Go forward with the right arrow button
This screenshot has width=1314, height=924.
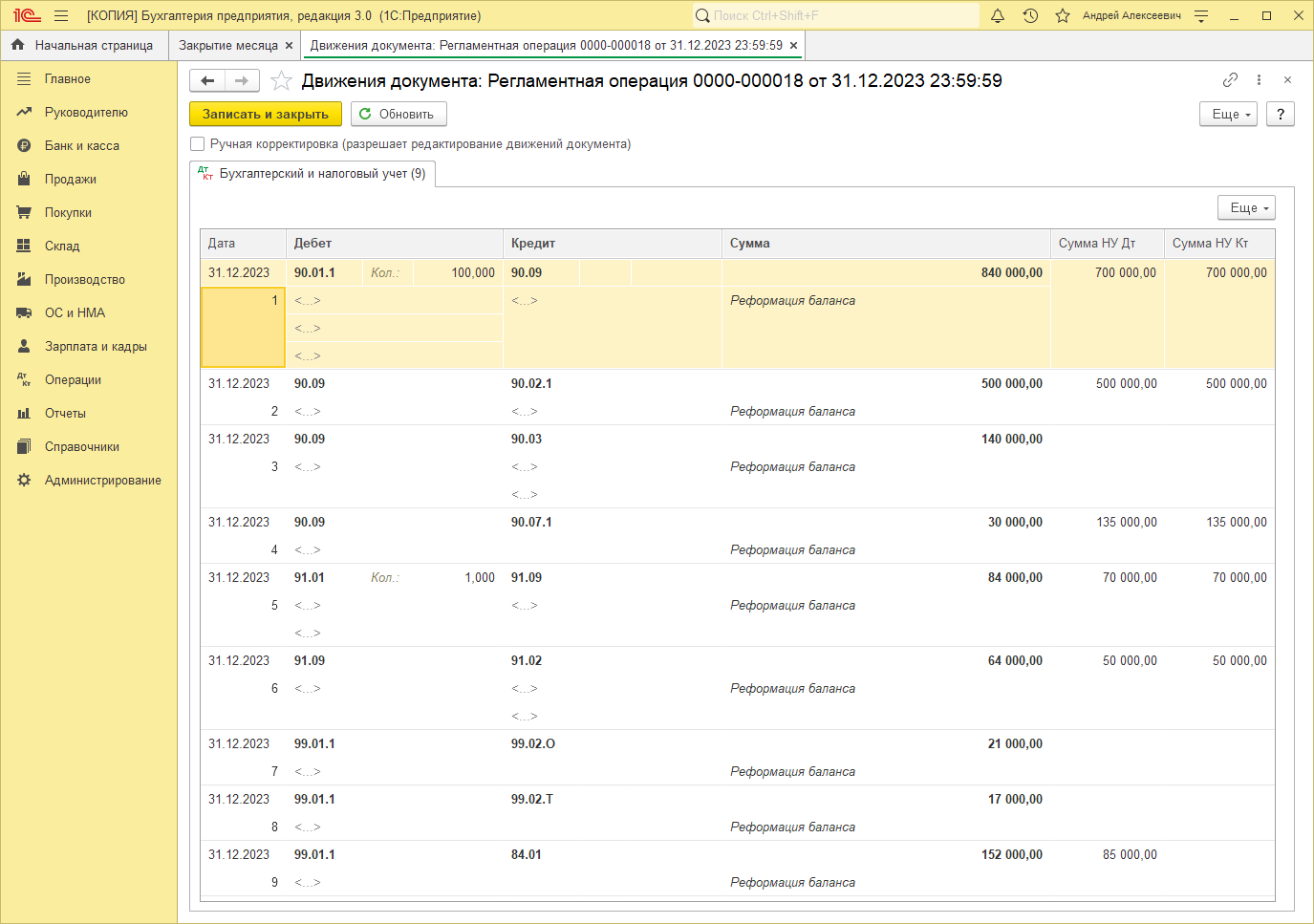242,81
